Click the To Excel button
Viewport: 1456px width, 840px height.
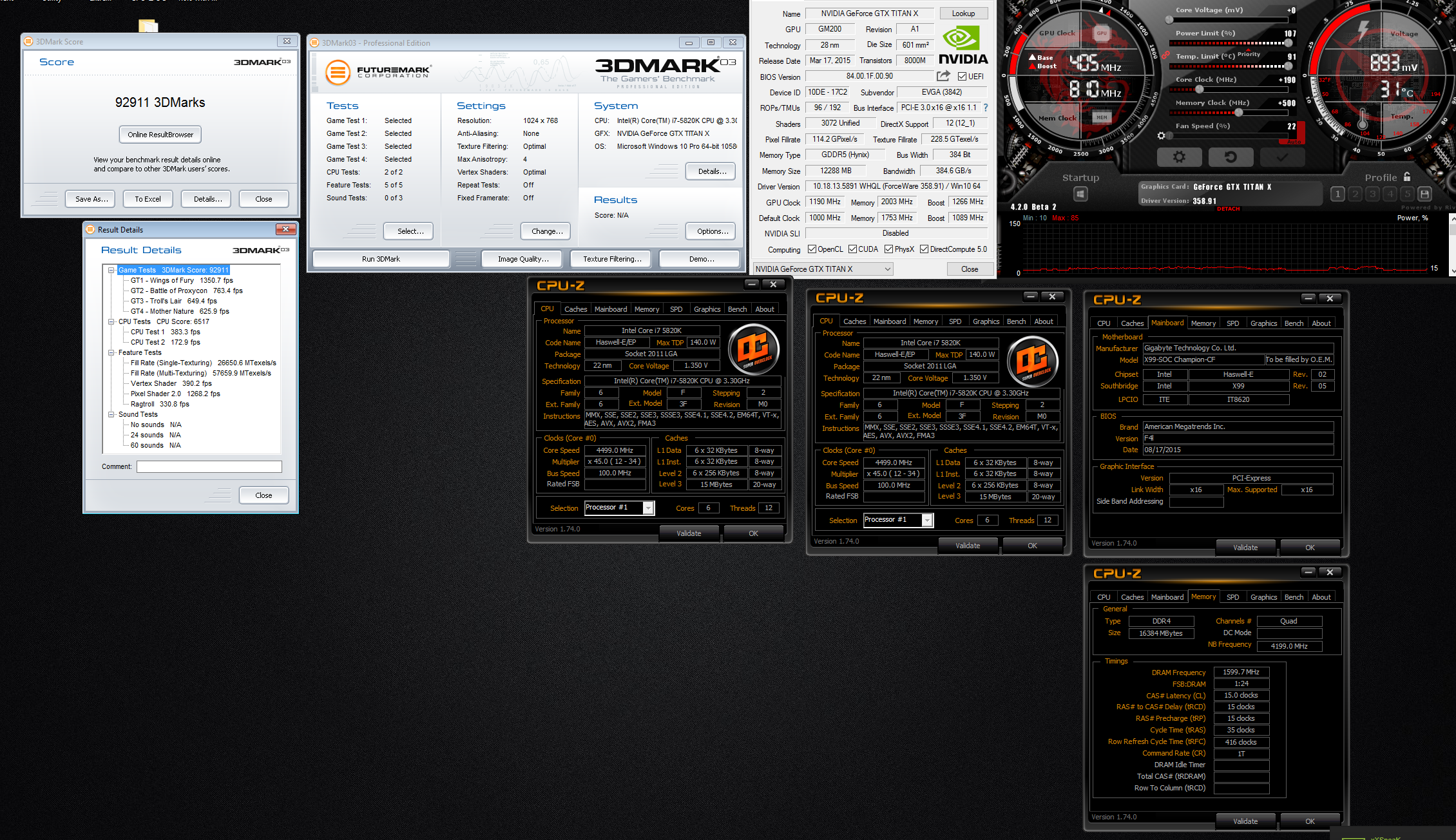tap(148, 199)
